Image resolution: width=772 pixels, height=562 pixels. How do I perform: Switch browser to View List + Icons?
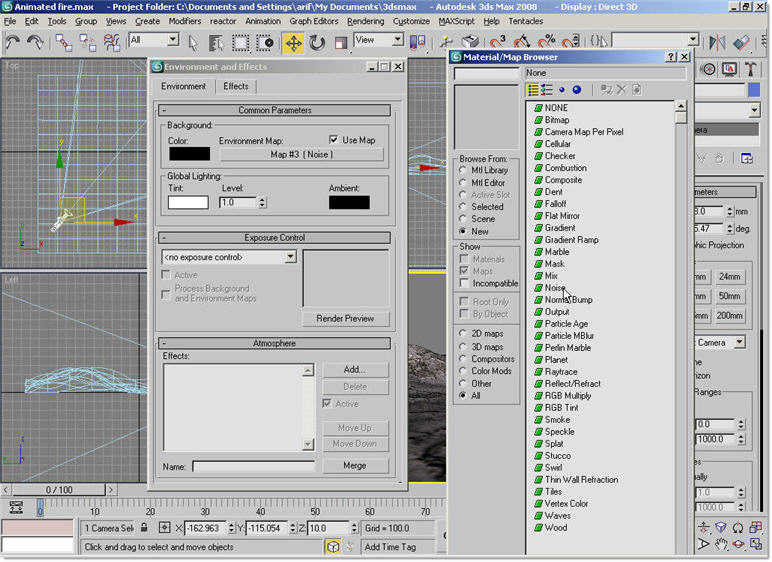(547, 90)
